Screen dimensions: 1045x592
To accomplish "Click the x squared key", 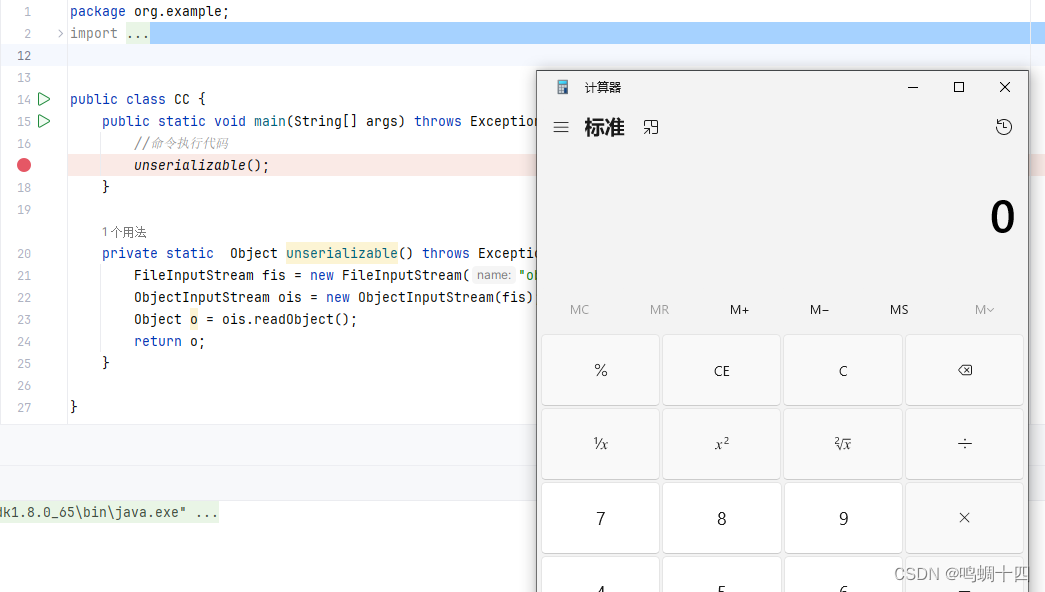I will (x=722, y=443).
